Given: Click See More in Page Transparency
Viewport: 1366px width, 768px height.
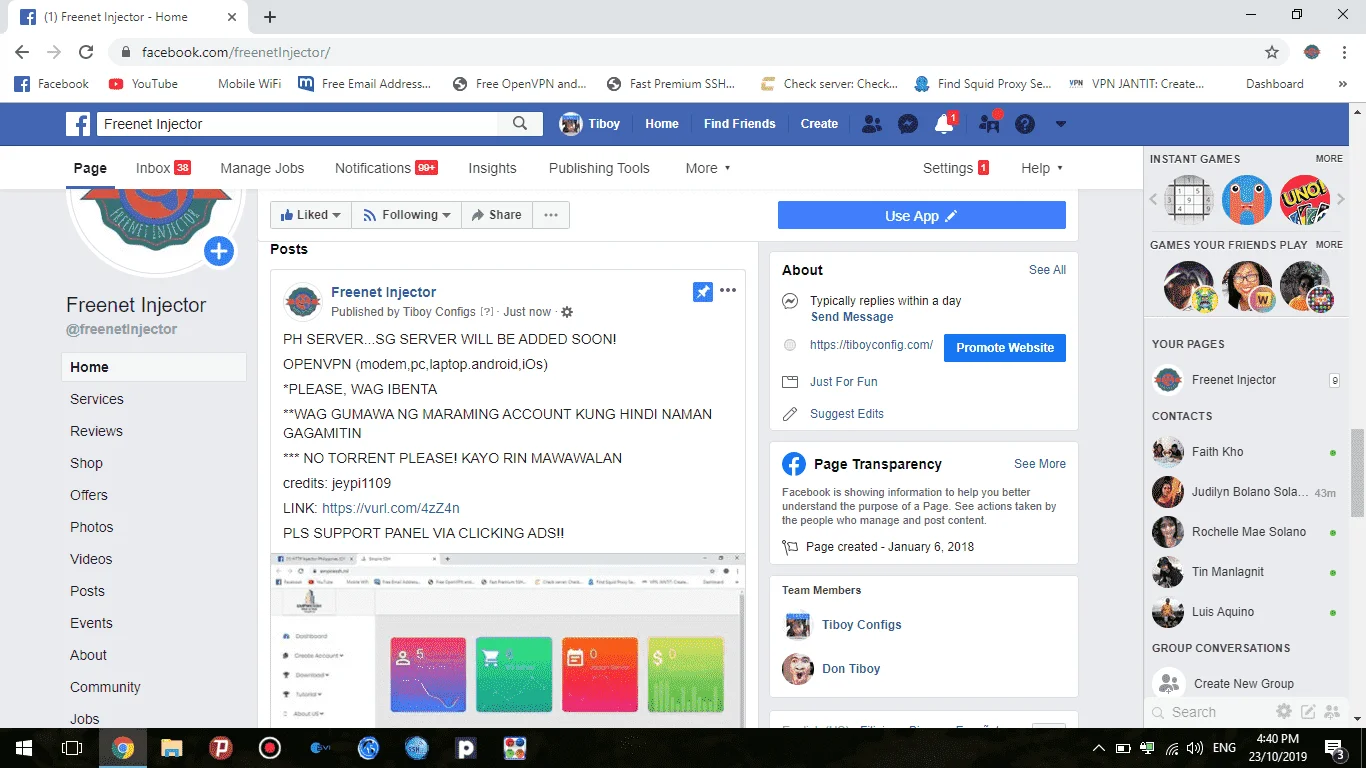Looking at the screenshot, I should tap(1040, 464).
